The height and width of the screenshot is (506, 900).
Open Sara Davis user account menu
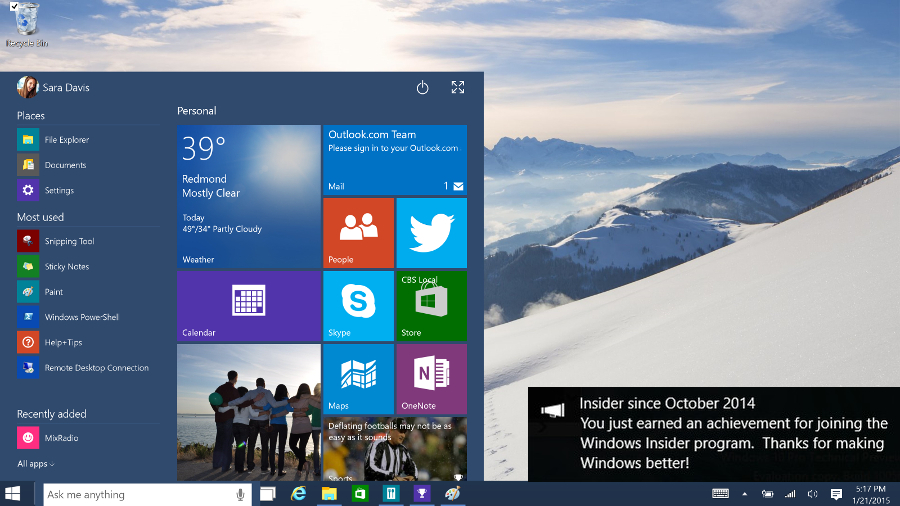(54, 88)
